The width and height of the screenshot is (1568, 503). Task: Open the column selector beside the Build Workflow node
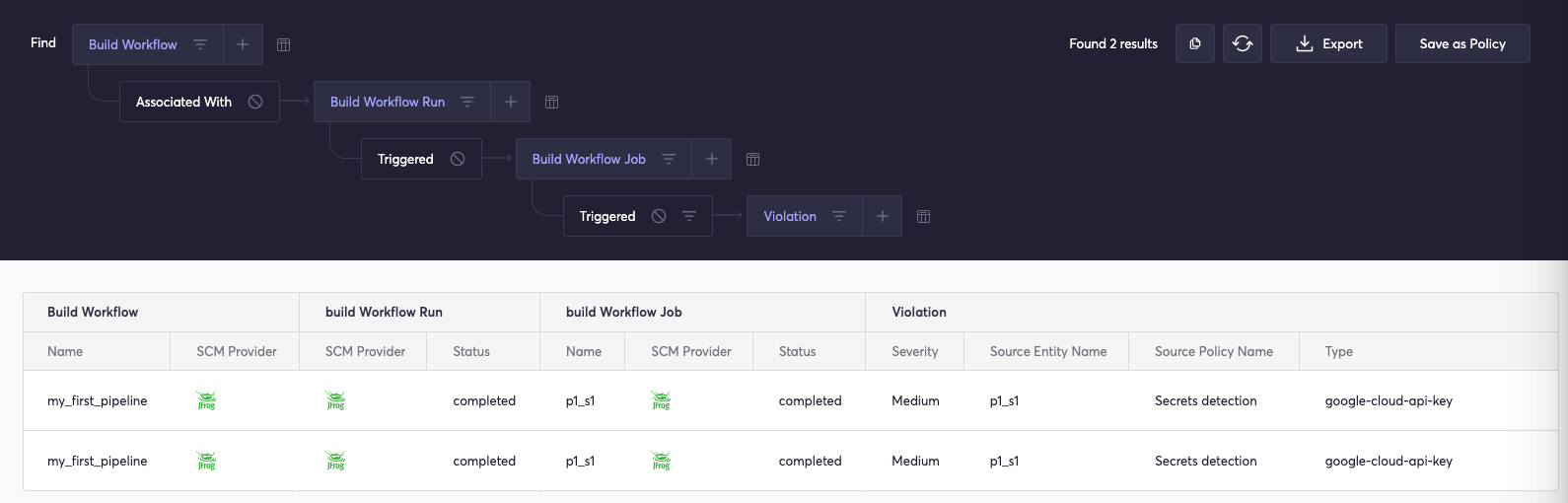tap(283, 44)
